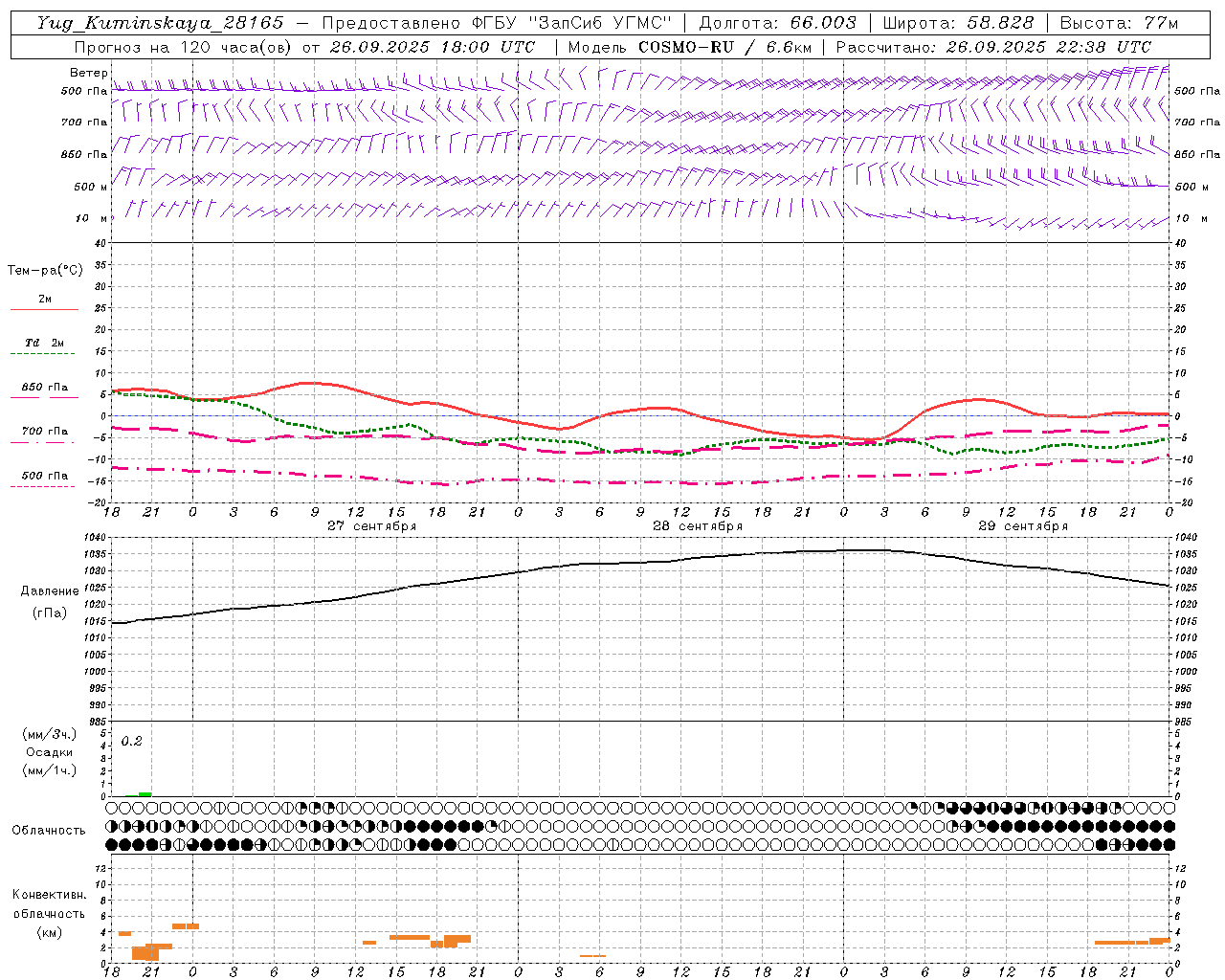1225x980 pixels.
Task: Click the provider text ФГБУ "ЗапСиб УГМС"
Action: pos(572,23)
